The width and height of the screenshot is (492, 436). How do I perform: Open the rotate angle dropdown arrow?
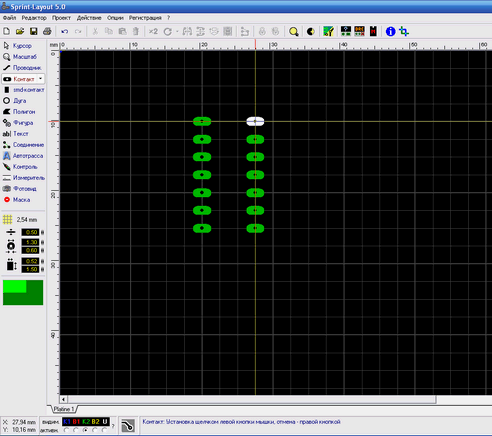[x=177, y=32]
